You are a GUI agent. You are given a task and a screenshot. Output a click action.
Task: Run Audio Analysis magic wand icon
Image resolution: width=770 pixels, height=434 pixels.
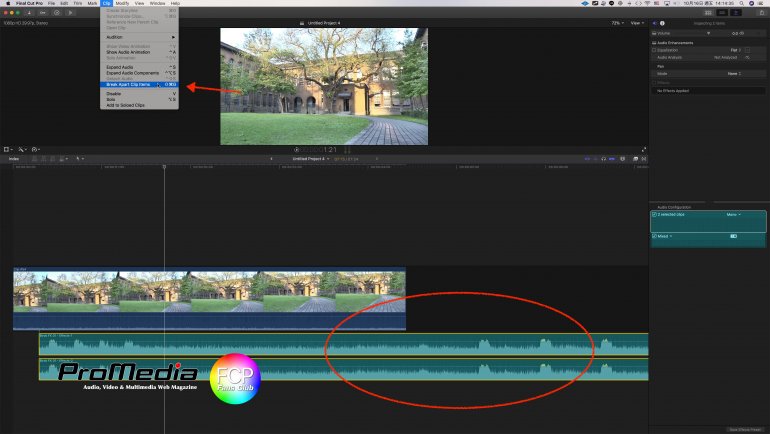[x=747, y=57]
